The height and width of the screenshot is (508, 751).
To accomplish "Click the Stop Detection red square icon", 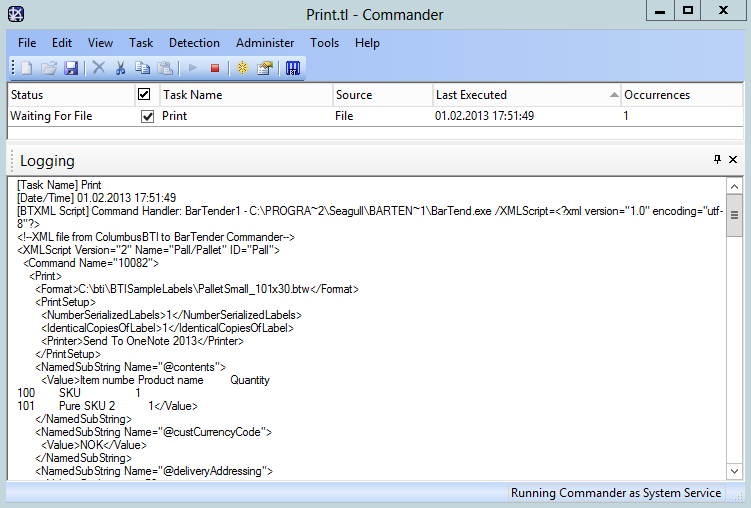I will [x=214, y=68].
